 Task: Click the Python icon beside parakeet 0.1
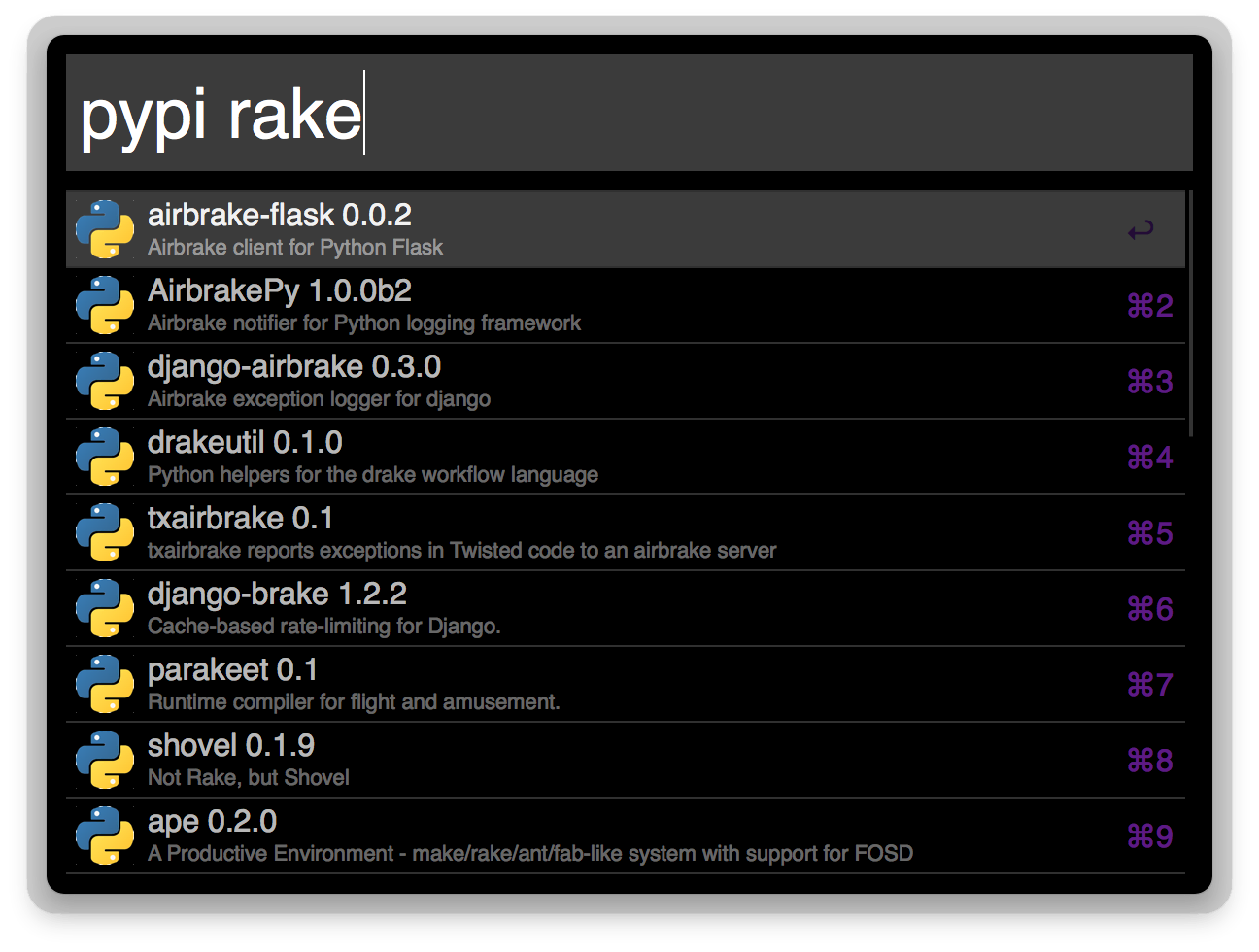pyautogui.click(x=105, y=684)
